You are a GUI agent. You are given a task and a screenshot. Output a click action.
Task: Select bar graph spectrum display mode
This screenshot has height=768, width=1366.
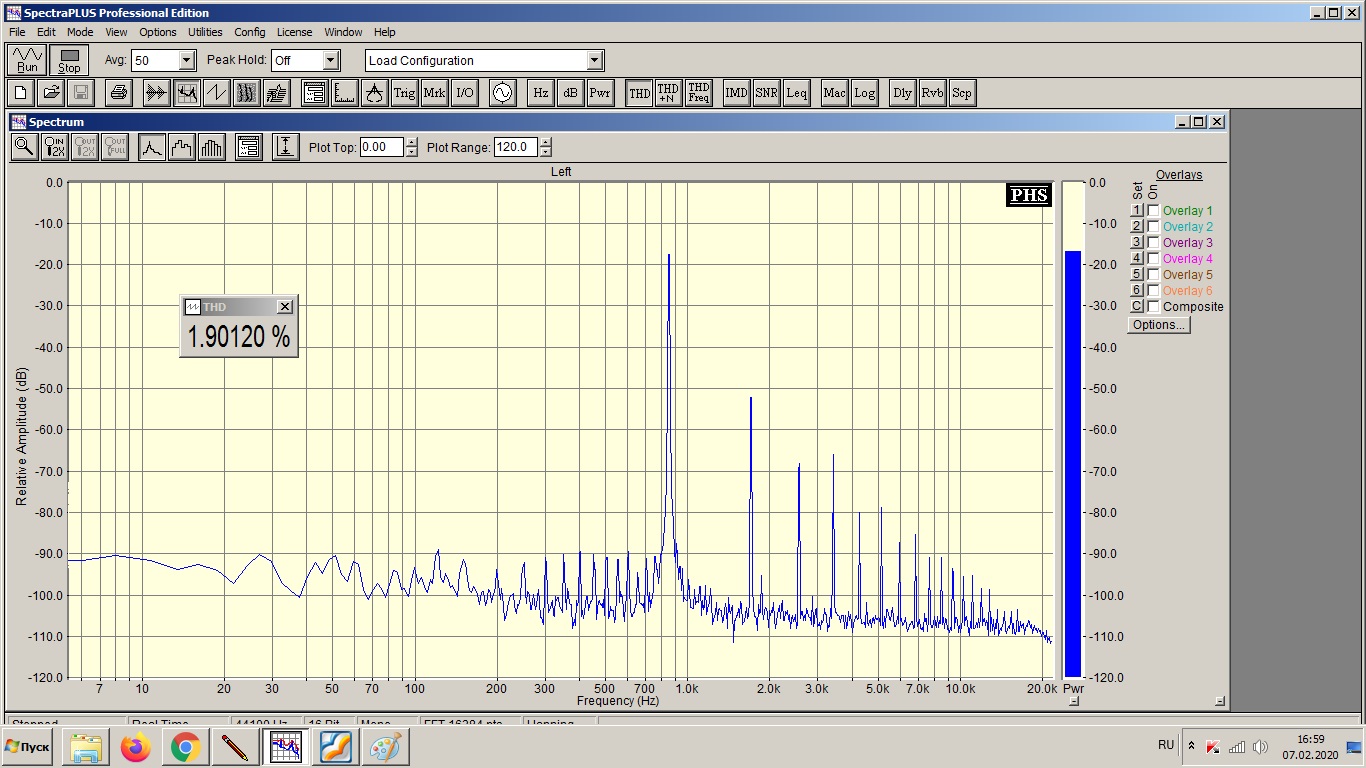212,147
